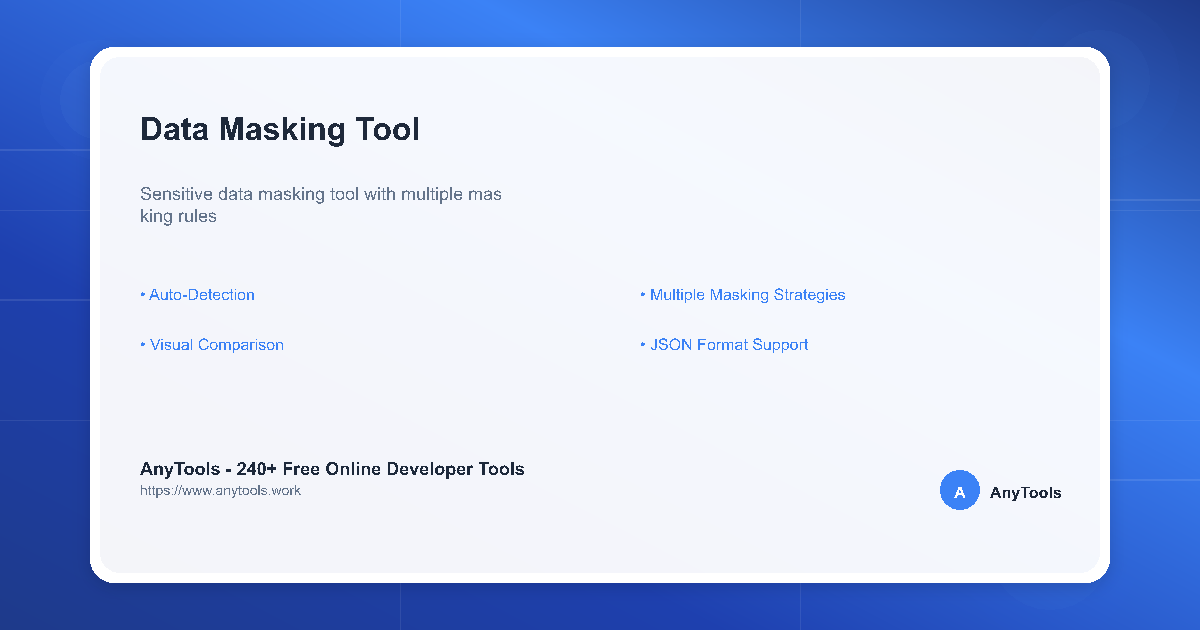Click the 'Data Masking Tool' heading
1200x630 pixels.
pos(280,129)
